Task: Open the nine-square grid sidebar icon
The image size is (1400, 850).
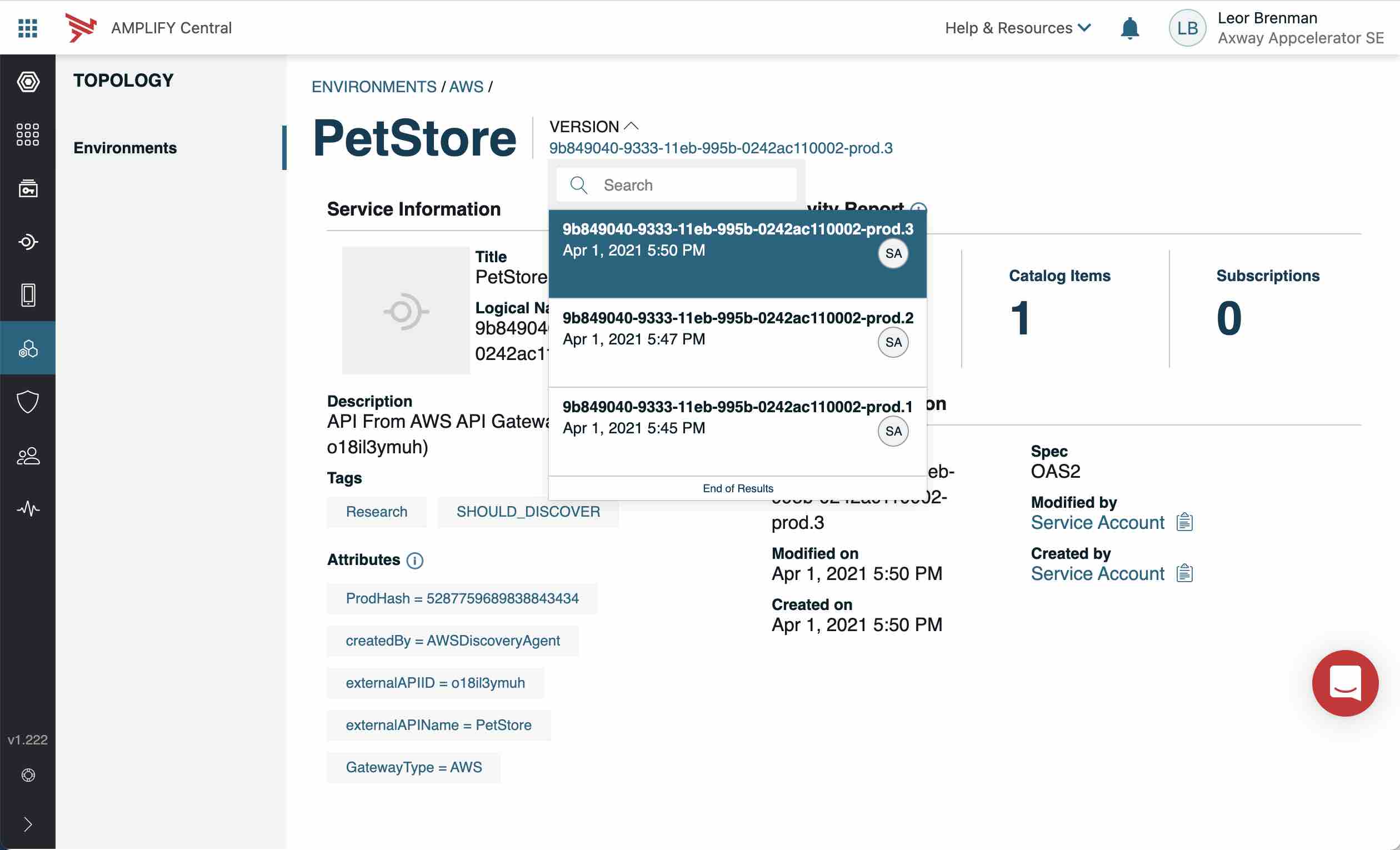Action: (28, 134)
